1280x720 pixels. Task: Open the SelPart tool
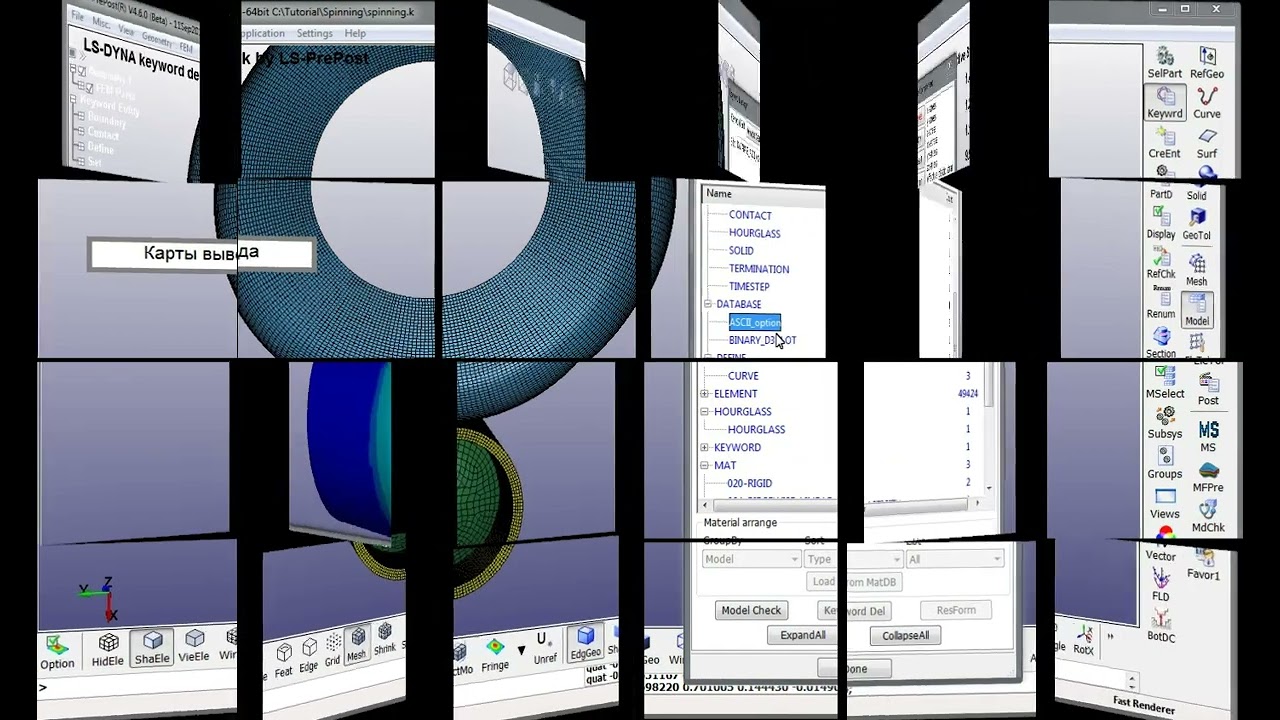[x=1165, y=62]
